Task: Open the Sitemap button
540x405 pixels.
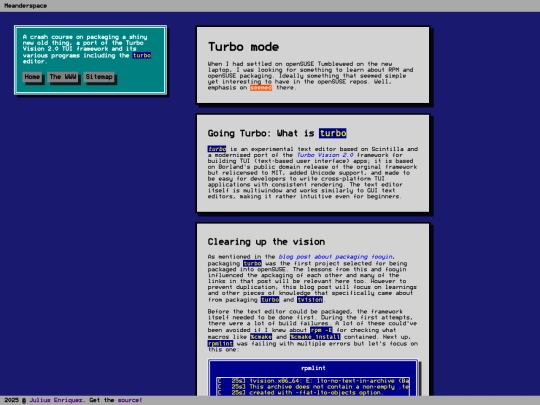Action: click(x=99, y=77)
